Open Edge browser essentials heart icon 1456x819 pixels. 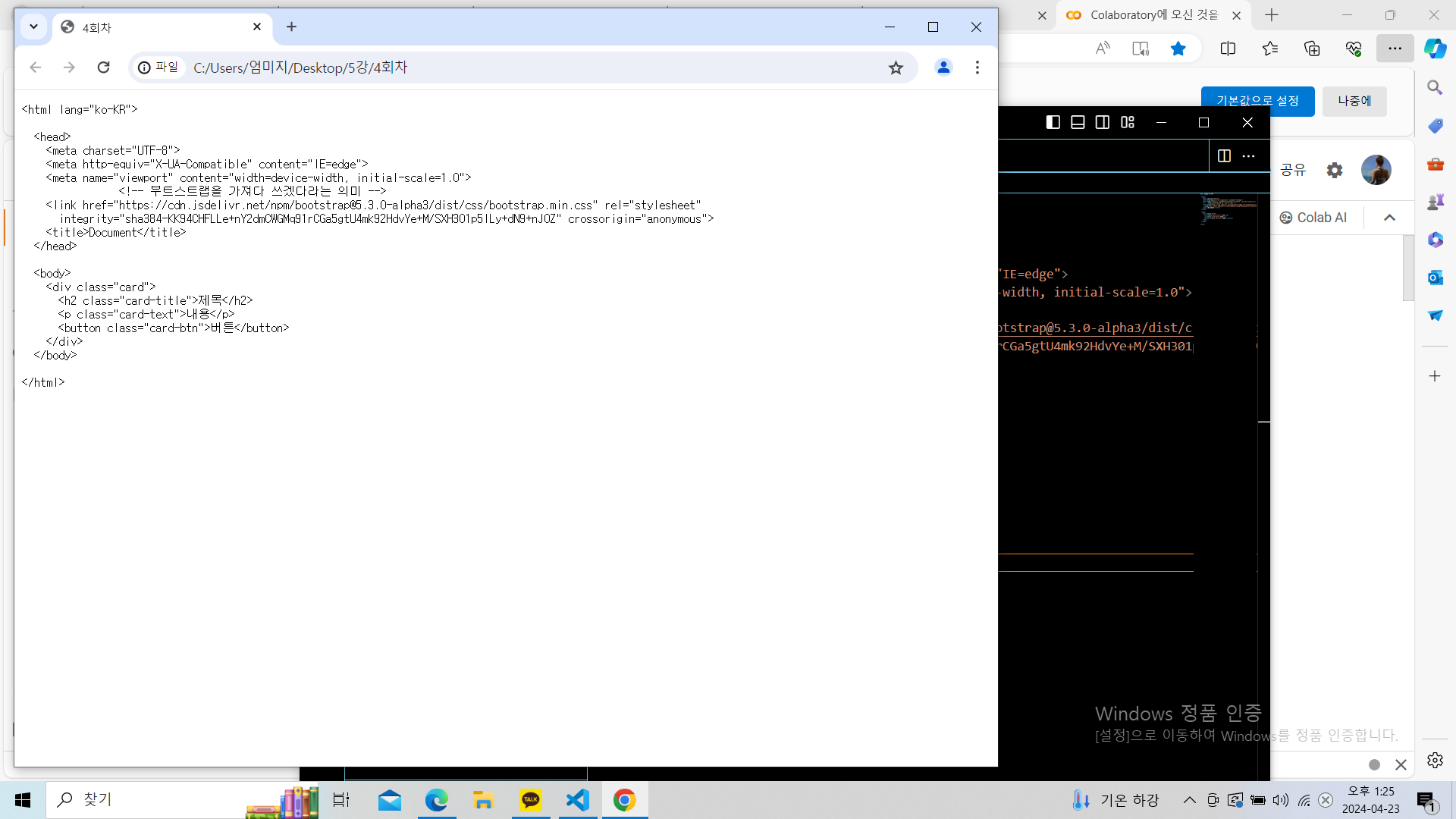click(1354, 49)
